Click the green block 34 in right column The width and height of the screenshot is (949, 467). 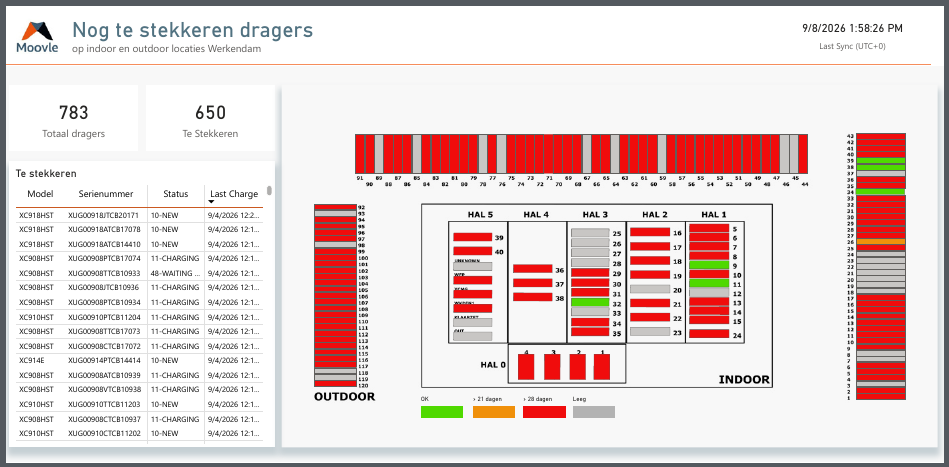click(x=881, y=192)
